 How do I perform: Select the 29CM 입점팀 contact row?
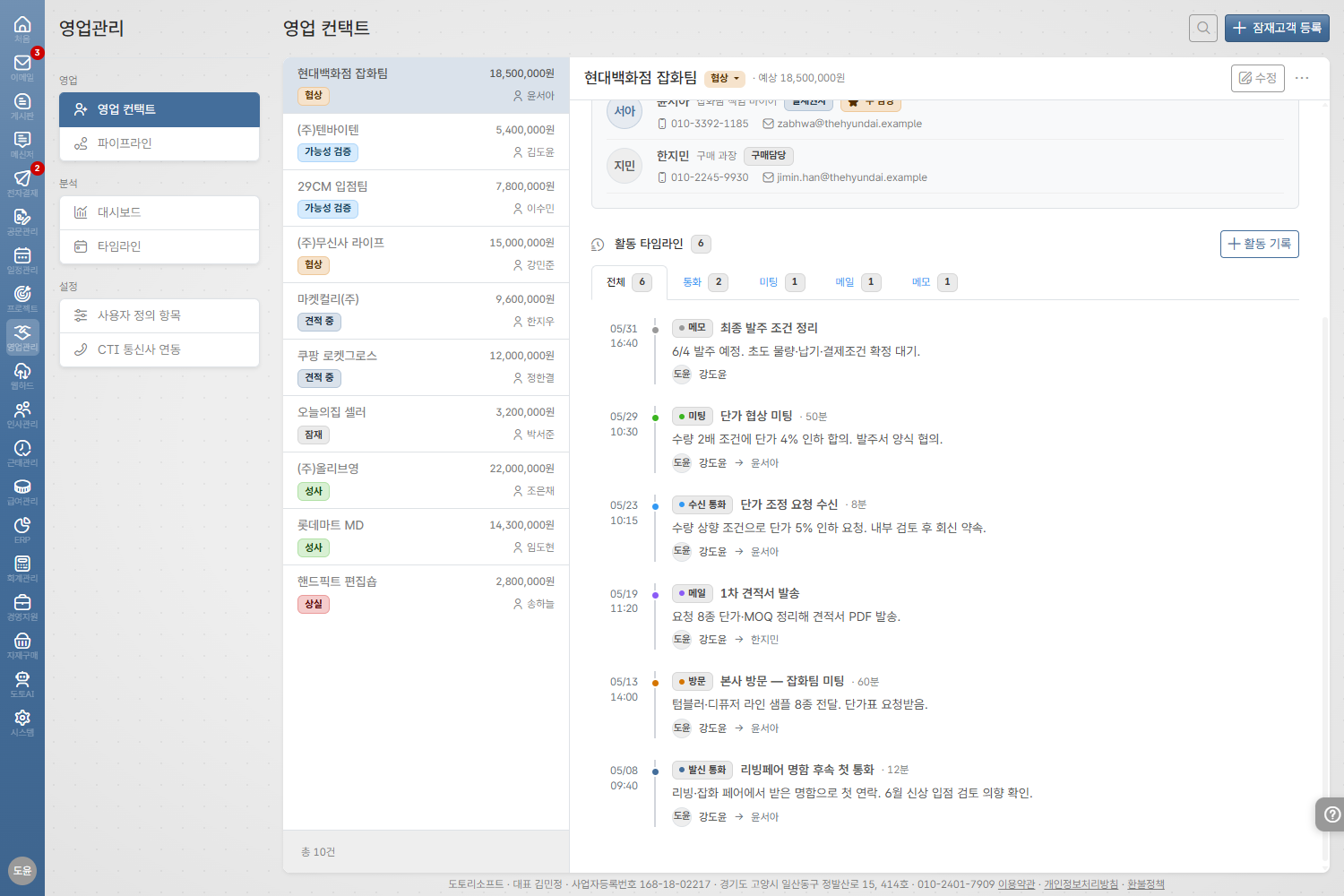pyautogui.click(x=426, y=198)
